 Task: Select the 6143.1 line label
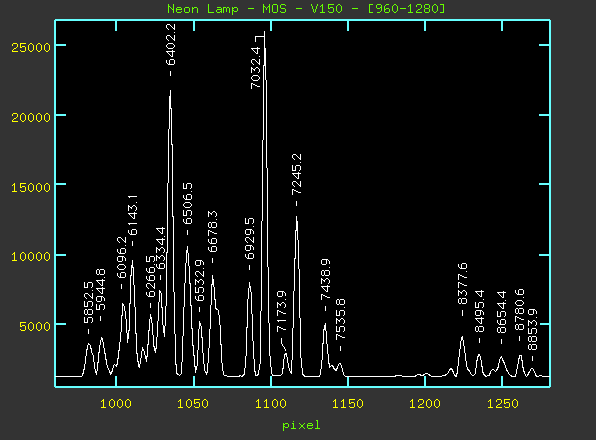(133, 215)
